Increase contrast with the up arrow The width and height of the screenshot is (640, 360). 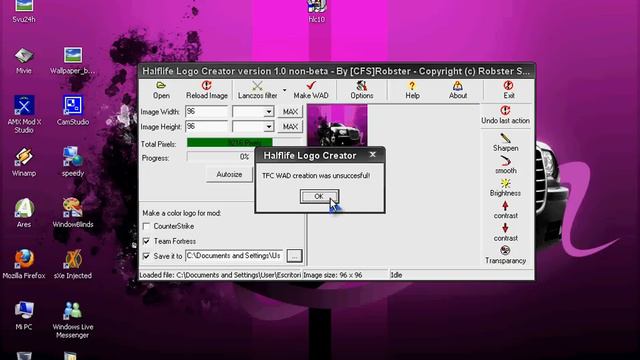(x=505, y=205)
